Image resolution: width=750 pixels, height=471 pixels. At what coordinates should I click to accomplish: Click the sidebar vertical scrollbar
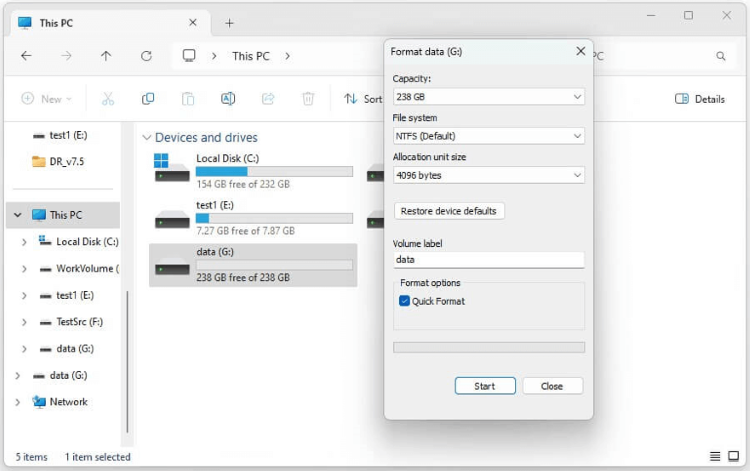tap(127, 361)
